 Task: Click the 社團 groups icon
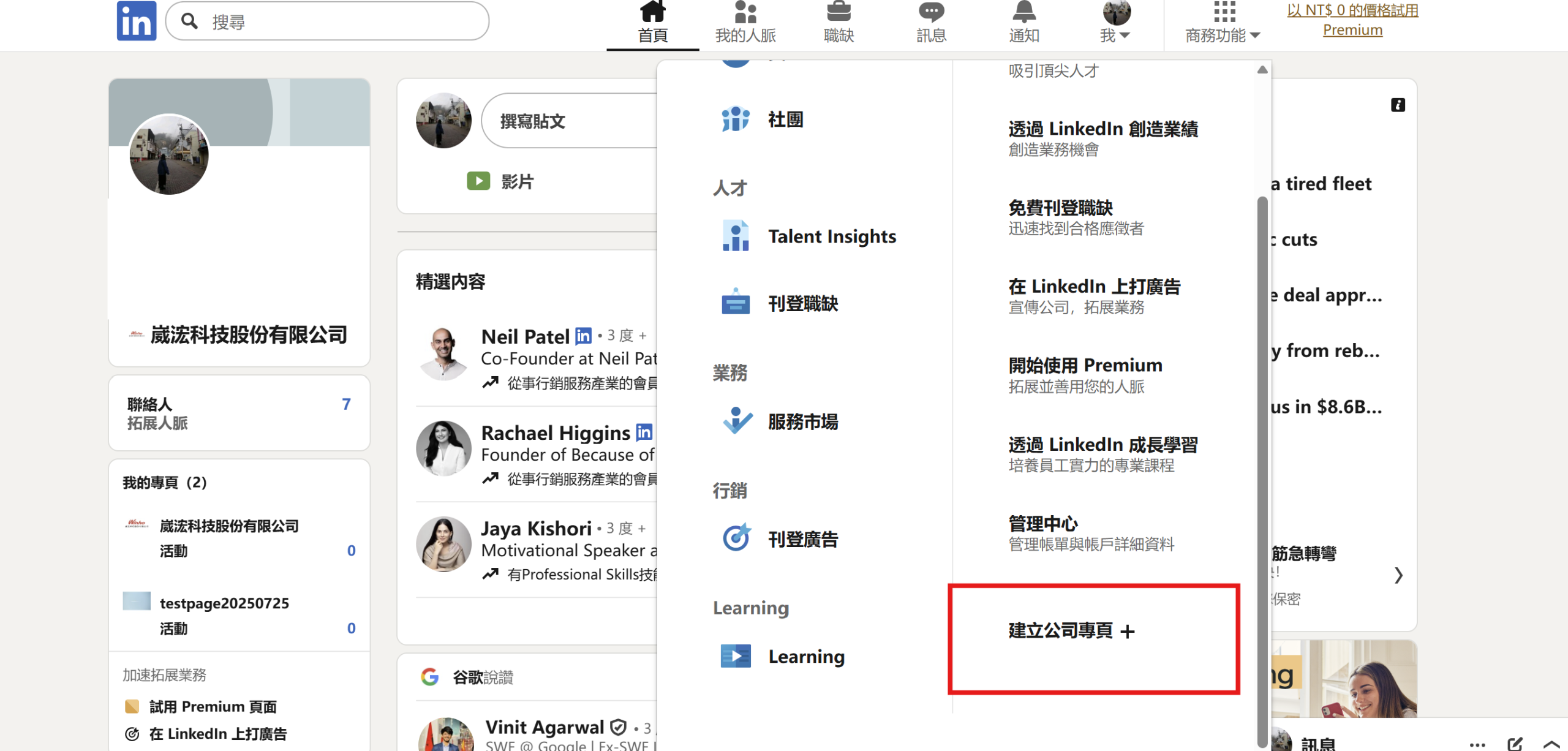click(736, 119)
